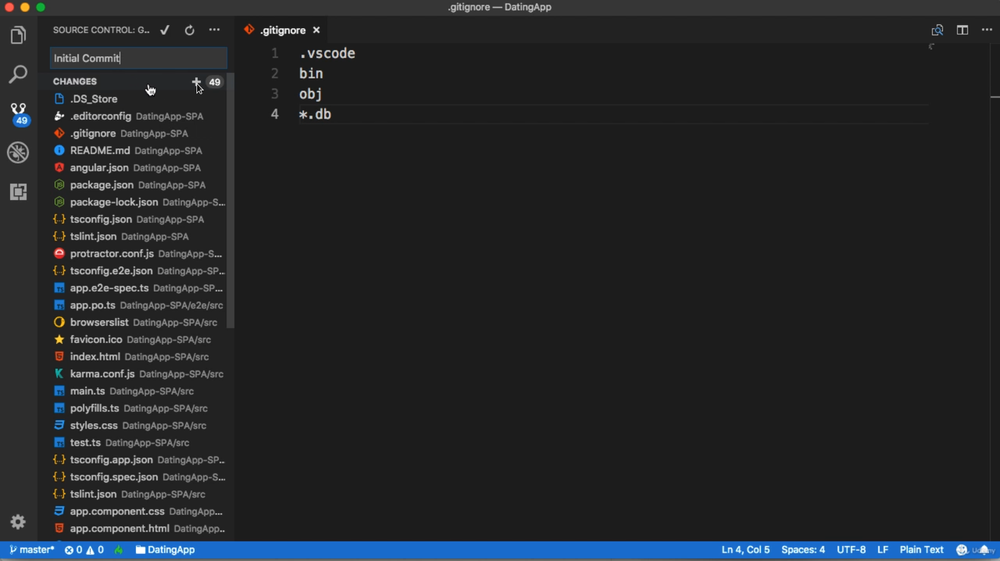Open app.e2e-spec.ts in changes list
Screen dimensions: 1000x561
[x=138, y=288]
